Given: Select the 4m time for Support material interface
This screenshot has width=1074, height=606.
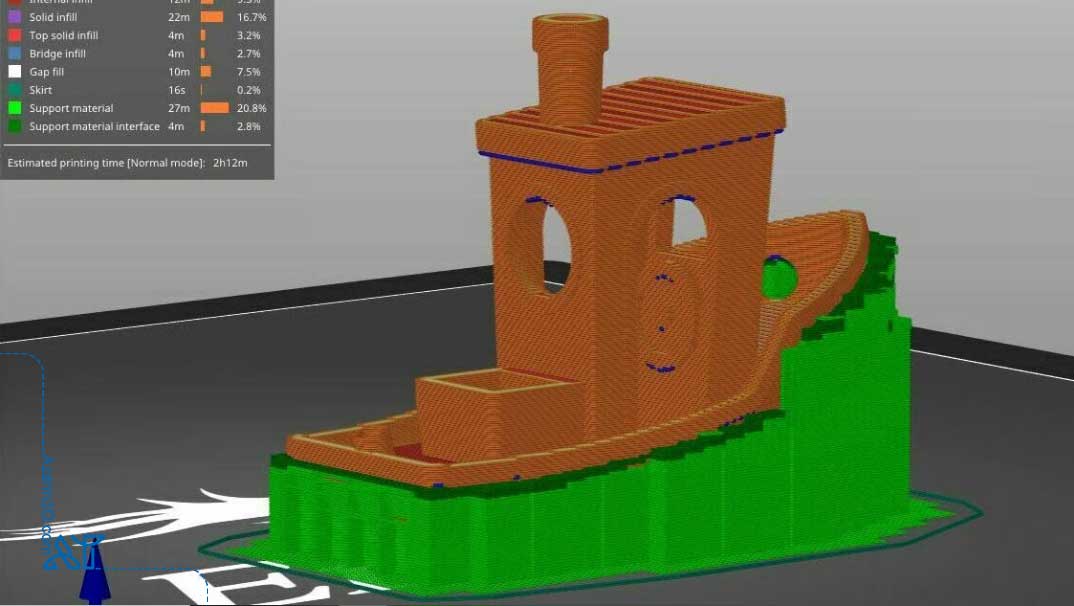Looking at the screenshot, I should coord(176,126).
